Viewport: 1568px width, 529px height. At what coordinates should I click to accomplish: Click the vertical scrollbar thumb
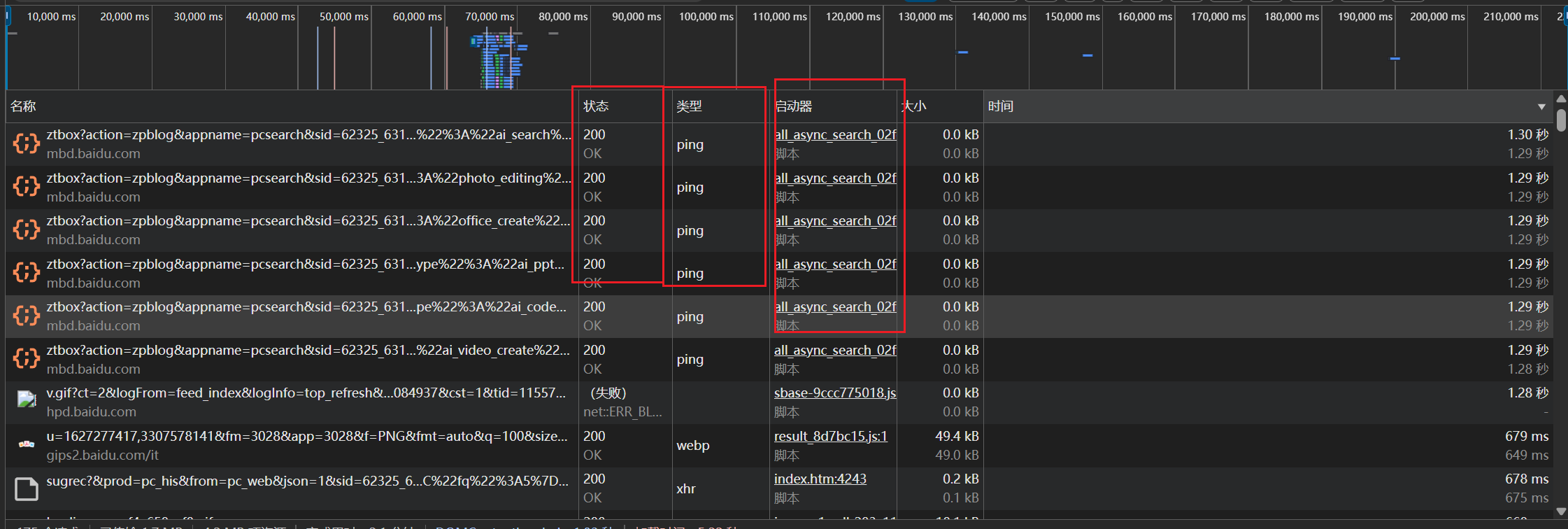click(x=1561, y=120)
